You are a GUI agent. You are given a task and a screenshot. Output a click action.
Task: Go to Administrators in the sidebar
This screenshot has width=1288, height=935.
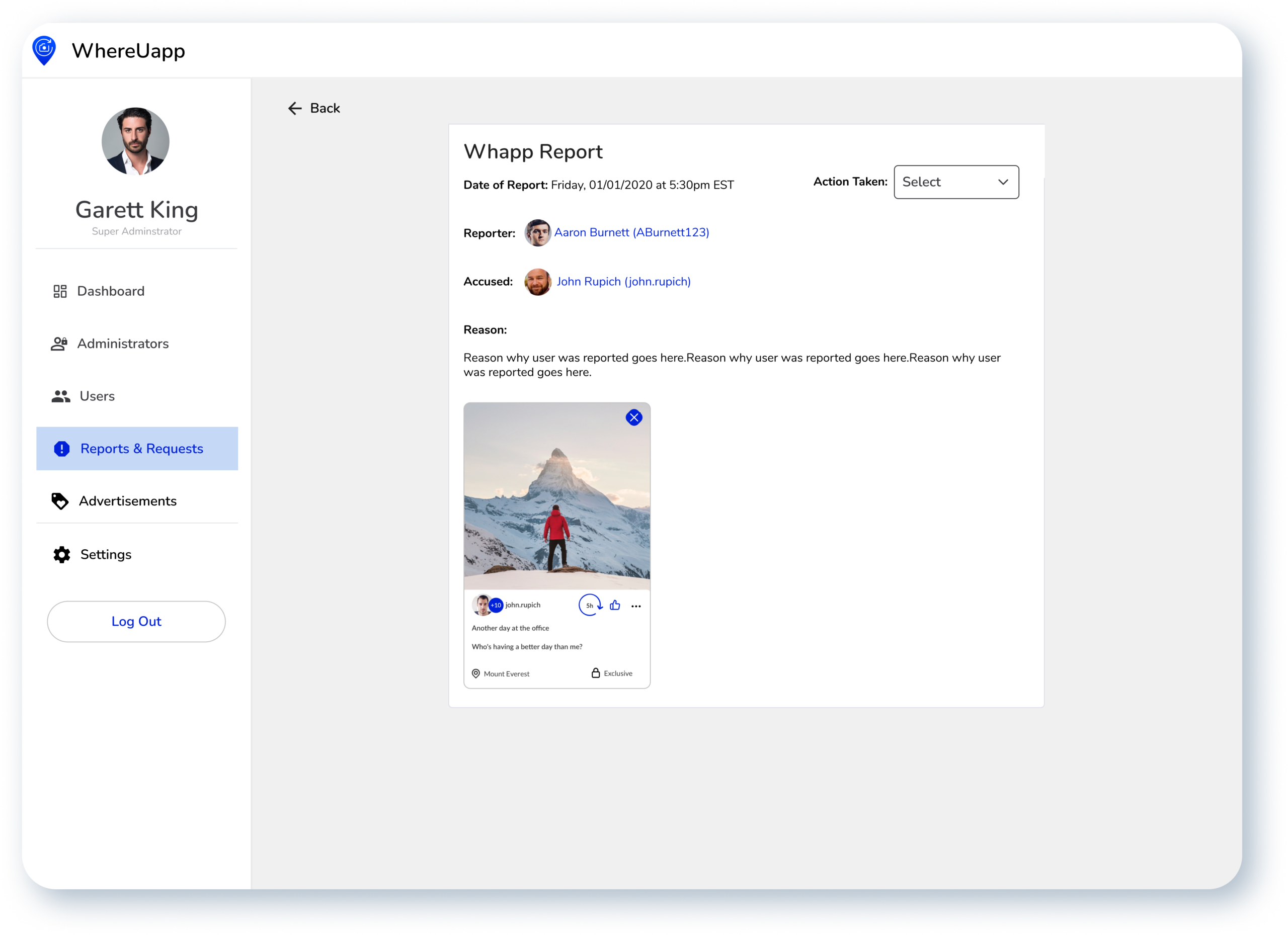(x=123, y=344)
